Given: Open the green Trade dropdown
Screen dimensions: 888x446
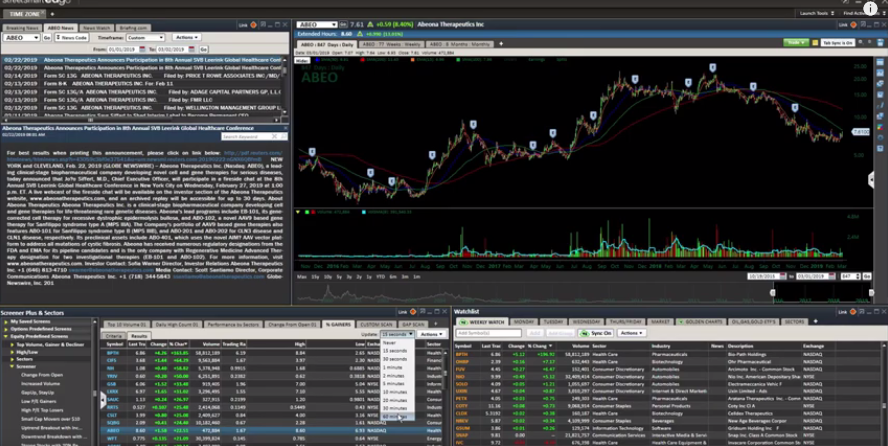Looking at the screenshot, I should click(796, 42).
